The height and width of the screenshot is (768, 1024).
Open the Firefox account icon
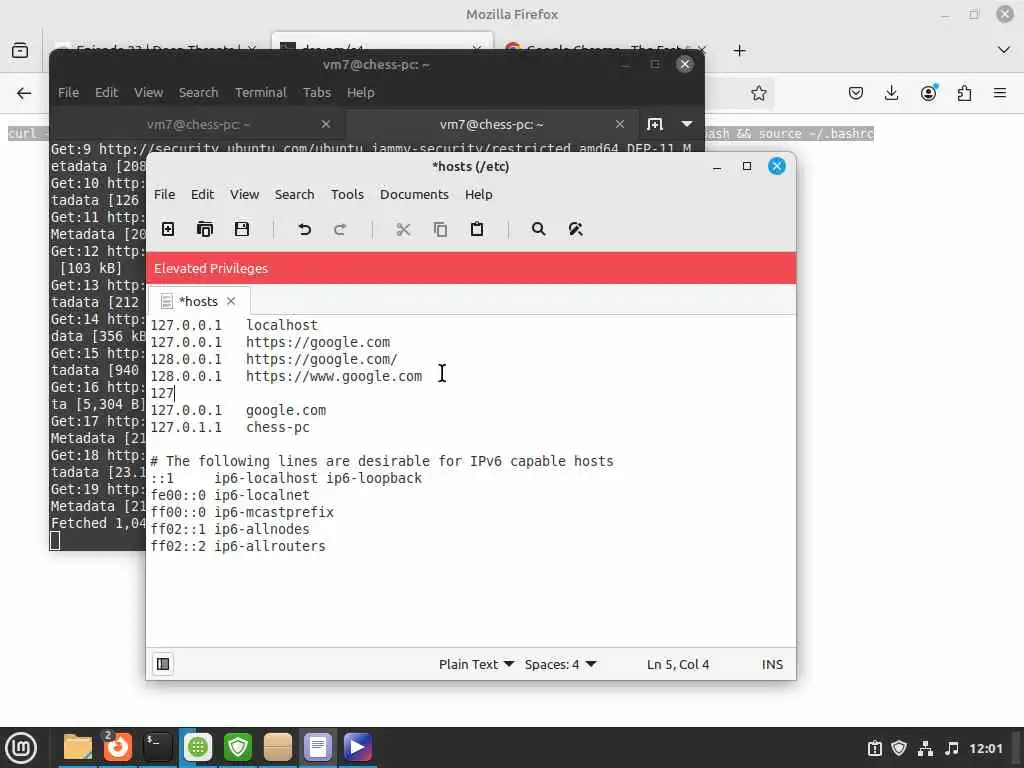(x=928, y=93)
